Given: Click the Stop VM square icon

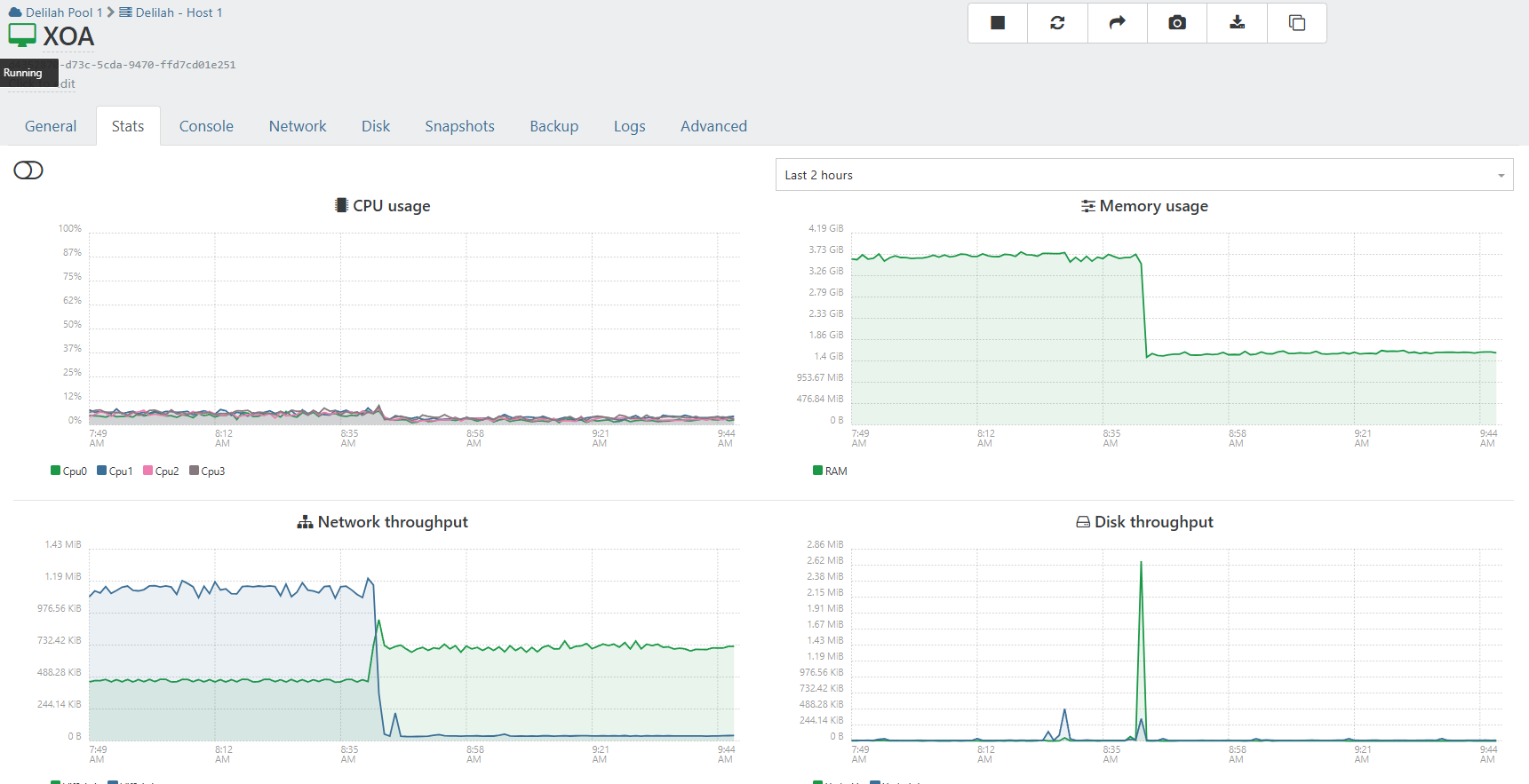Looking at the screenshot, I should tap(998, 23).
